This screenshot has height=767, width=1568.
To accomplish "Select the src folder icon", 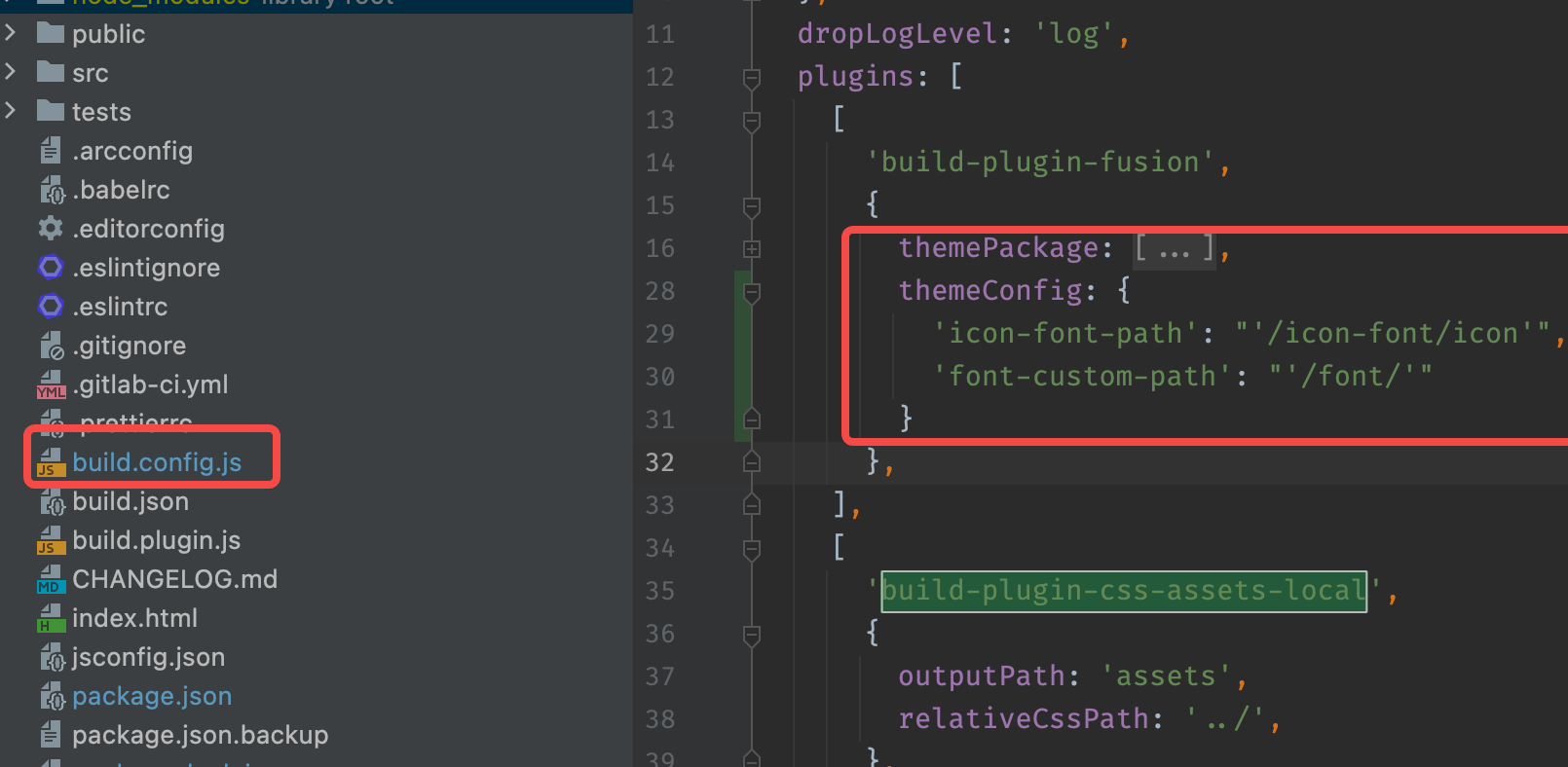I will coord(51,72).
